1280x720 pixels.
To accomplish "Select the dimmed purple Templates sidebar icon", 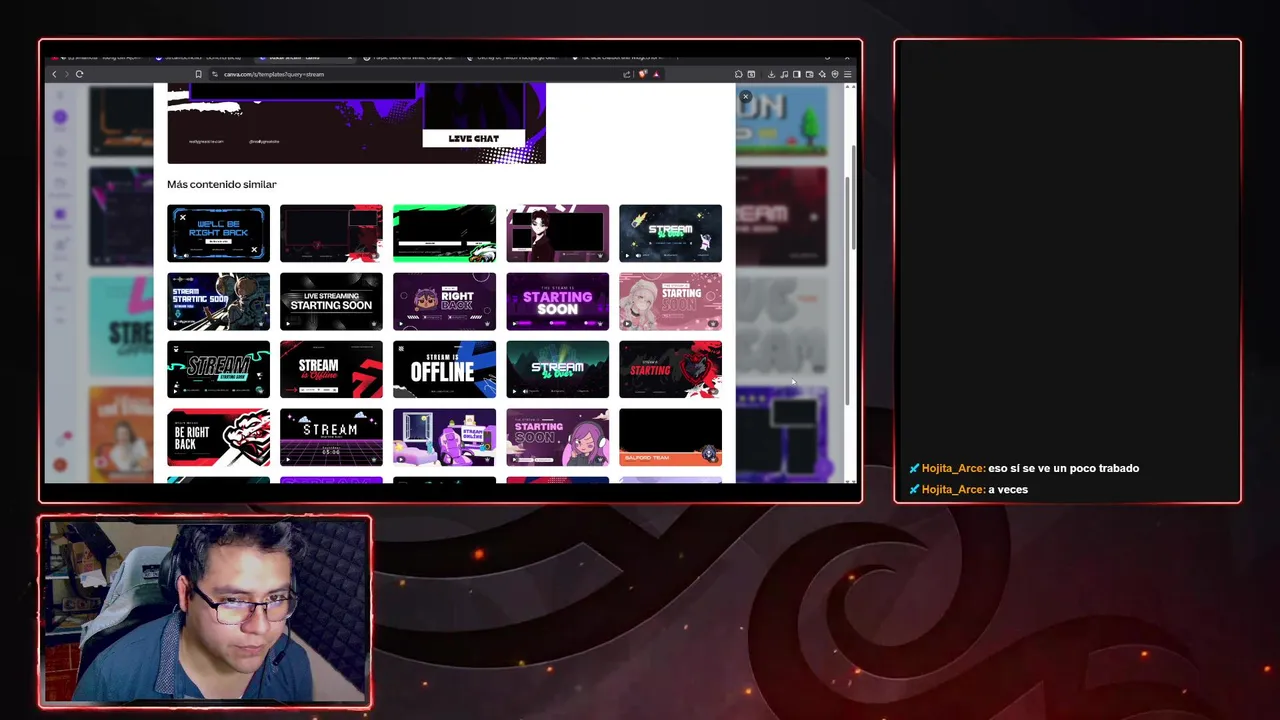I will pyautogui.click(x=60, y=215).
